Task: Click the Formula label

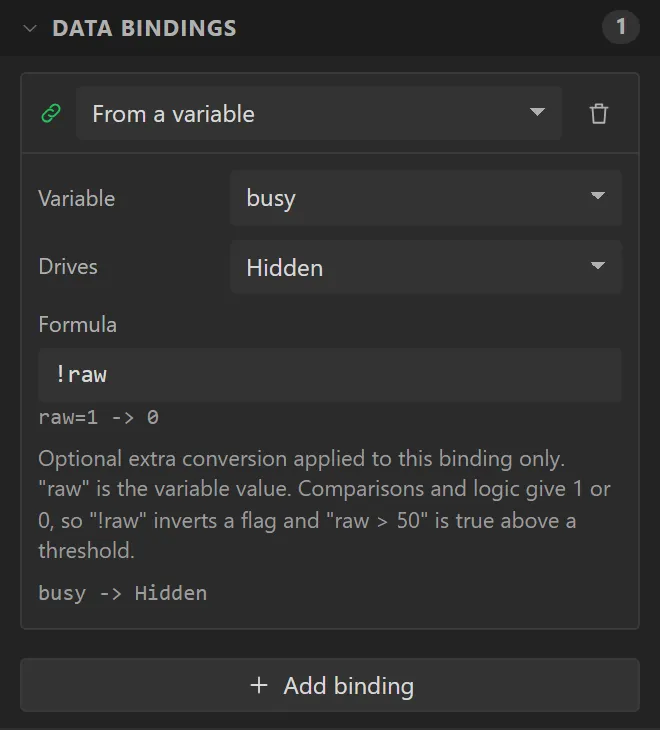Action: click(x=78, y=324)
